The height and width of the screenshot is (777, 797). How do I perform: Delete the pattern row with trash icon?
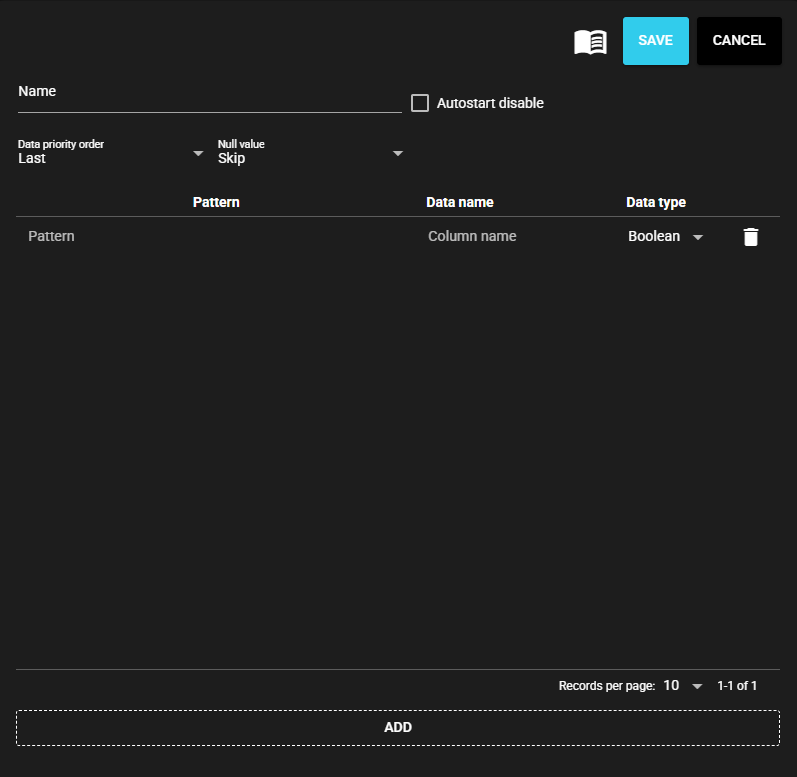[751, 237]
